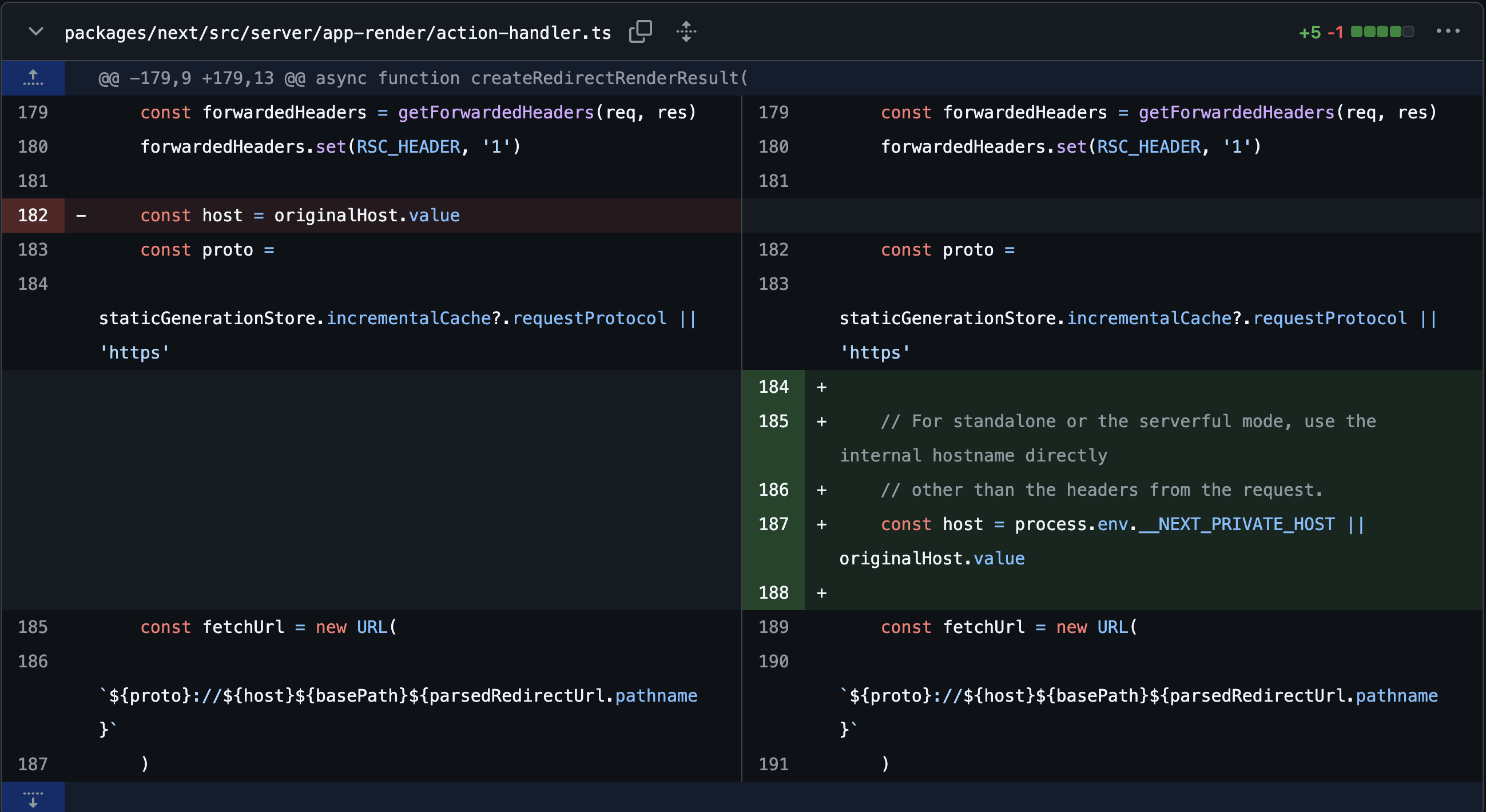This screenshot has width=1486, height=812.
Task: Click requestProtocol in left pane
Action: click(x=589, y=319)
